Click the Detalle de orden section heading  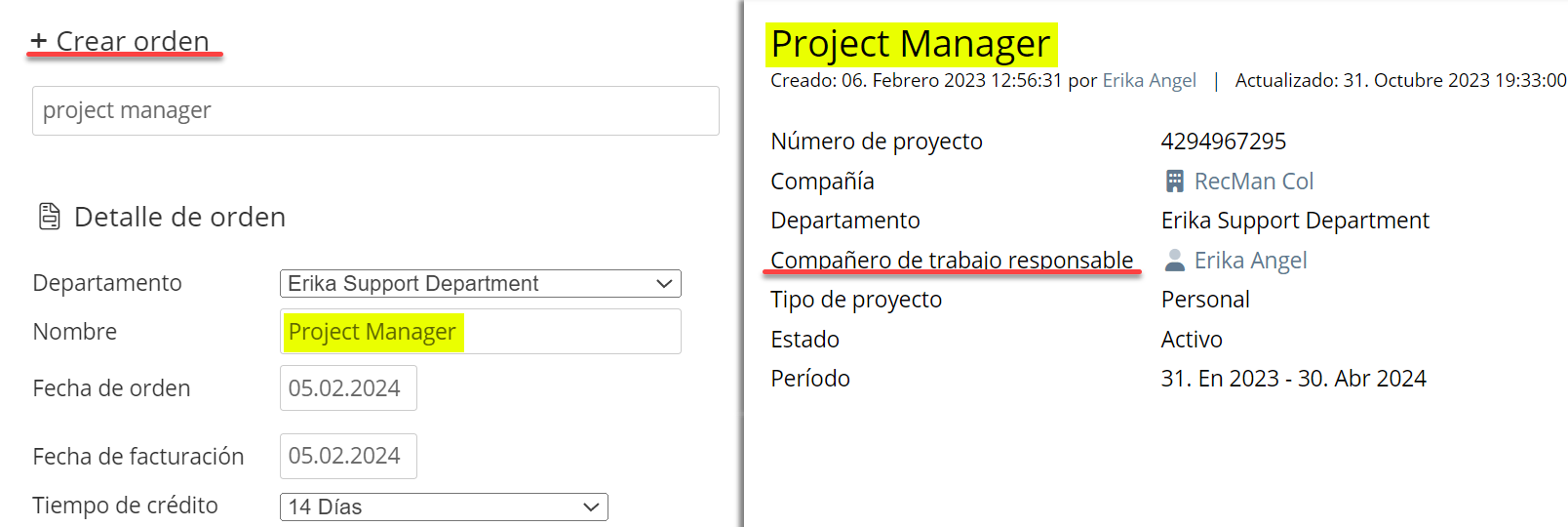click(x=179, y=217)
